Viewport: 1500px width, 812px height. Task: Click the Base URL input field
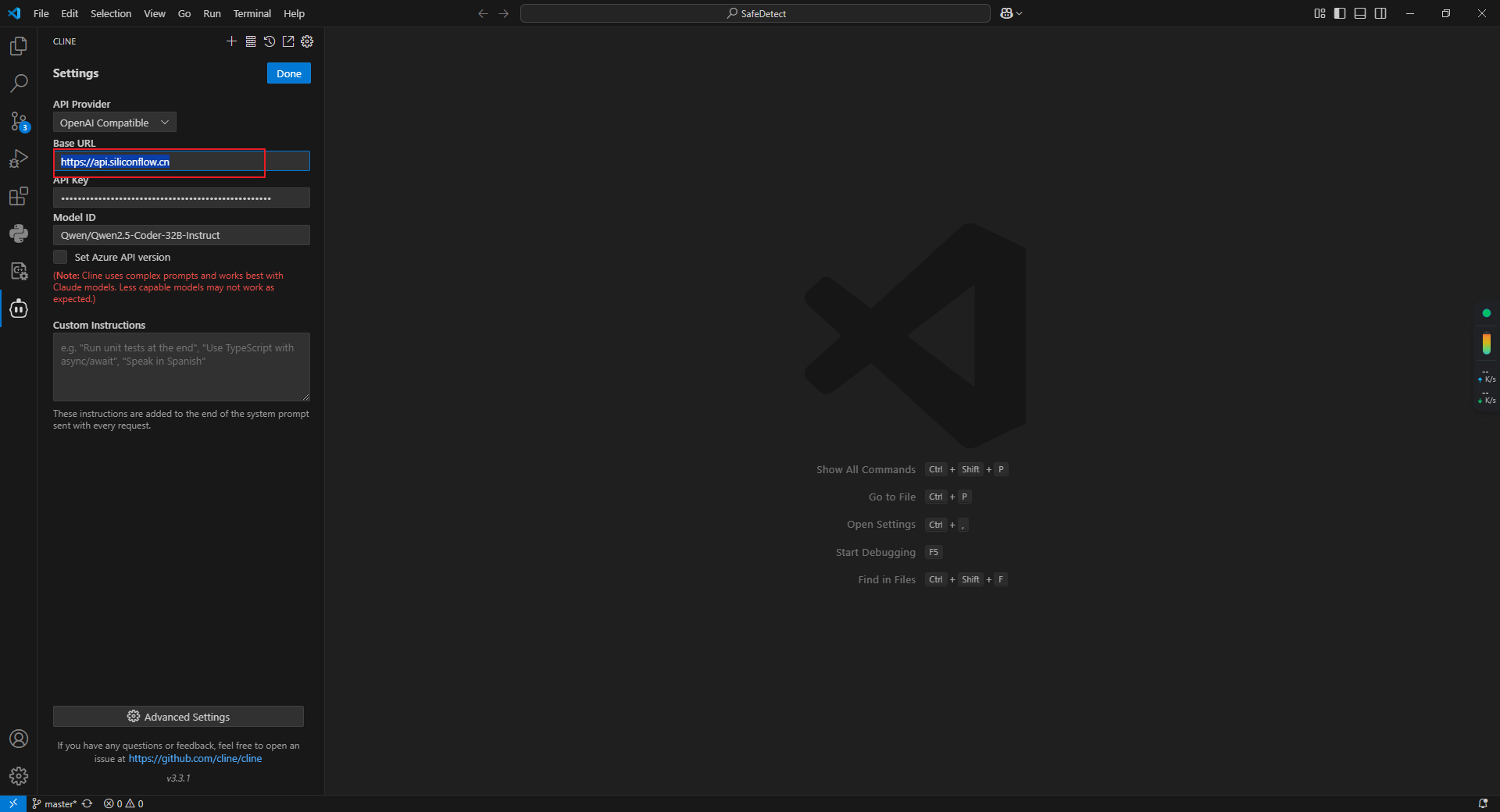pyautogui.click(x=181, y=162)
